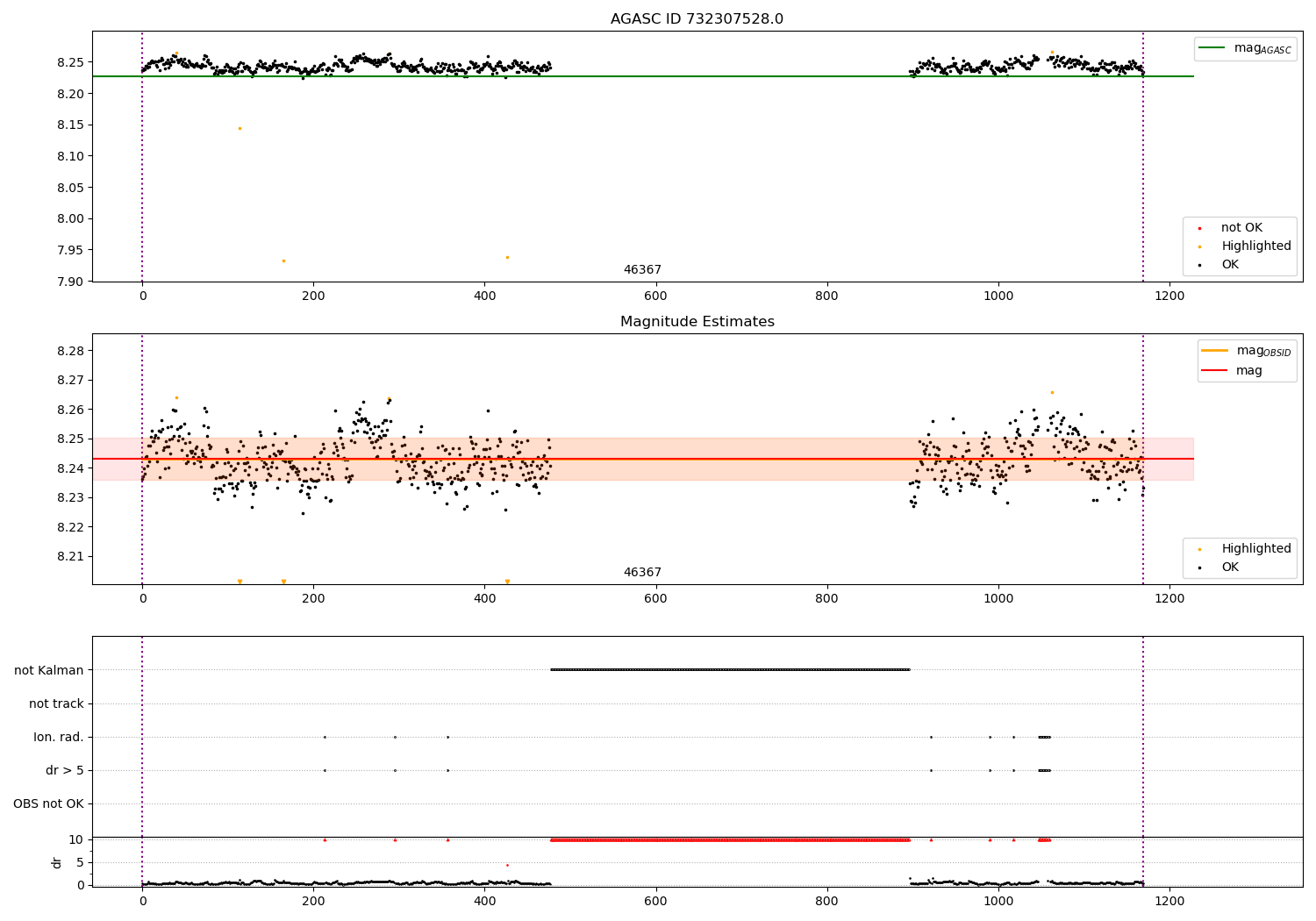Screen dimensions: 1316x921
Task: Click the 'not Kalman' black data bar
Action: pyautogui.click(x=730, y=669)
